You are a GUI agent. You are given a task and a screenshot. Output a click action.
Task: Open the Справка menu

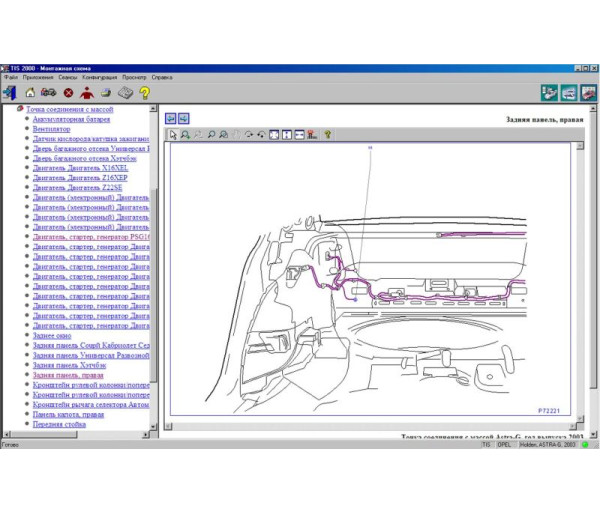(162, 76)
